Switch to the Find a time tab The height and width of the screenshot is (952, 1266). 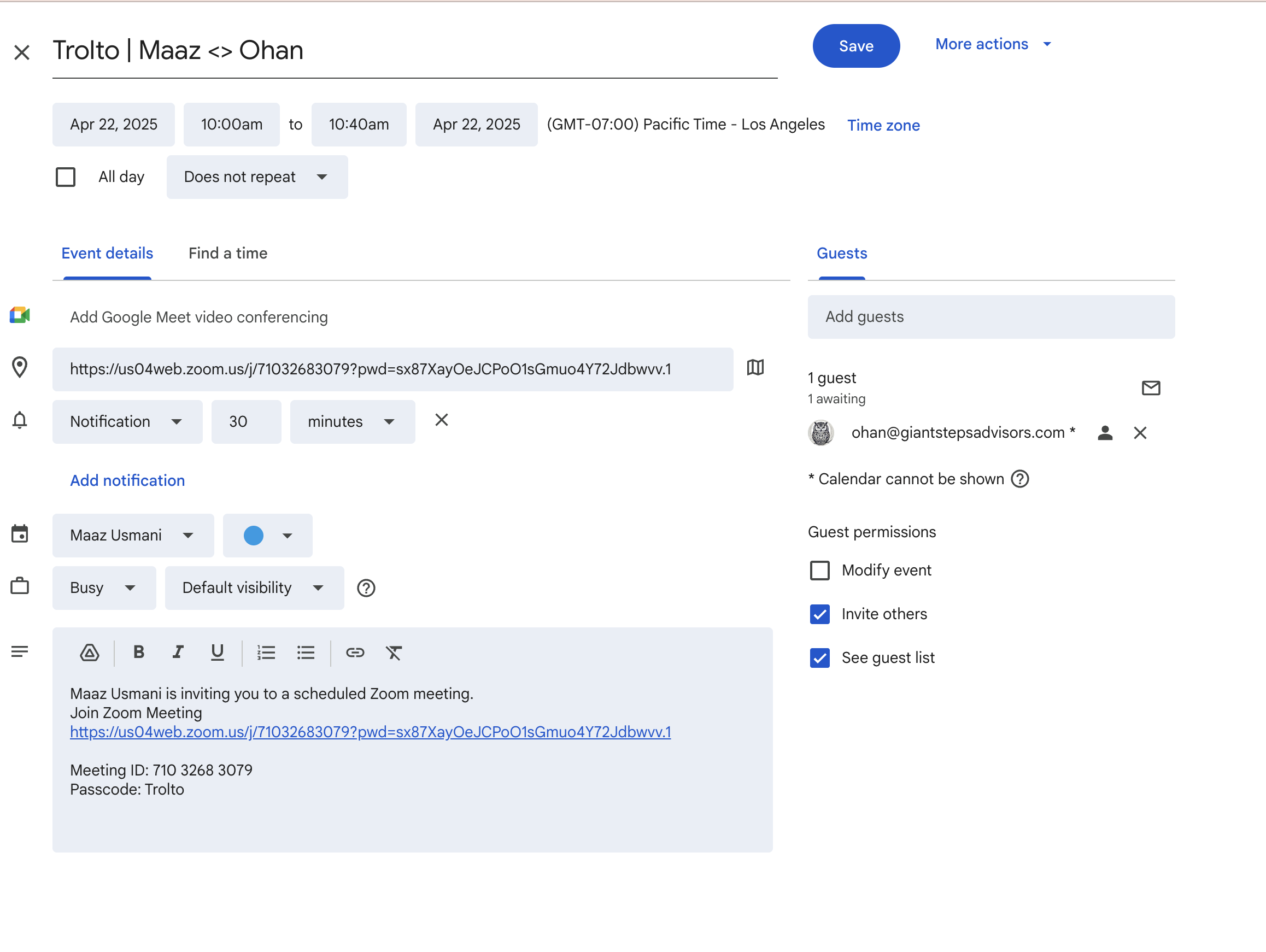point(228,254)
